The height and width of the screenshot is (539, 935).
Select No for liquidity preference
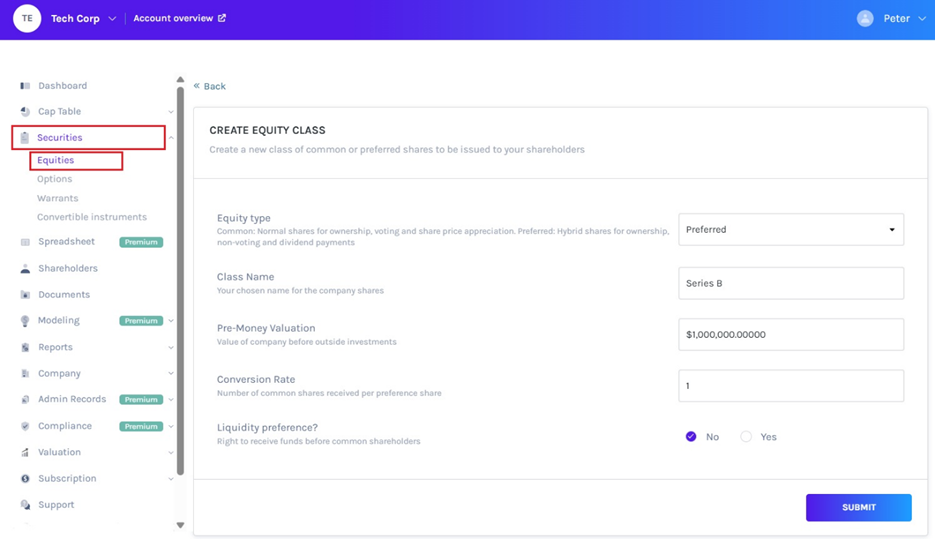click(x=691, y=437)
